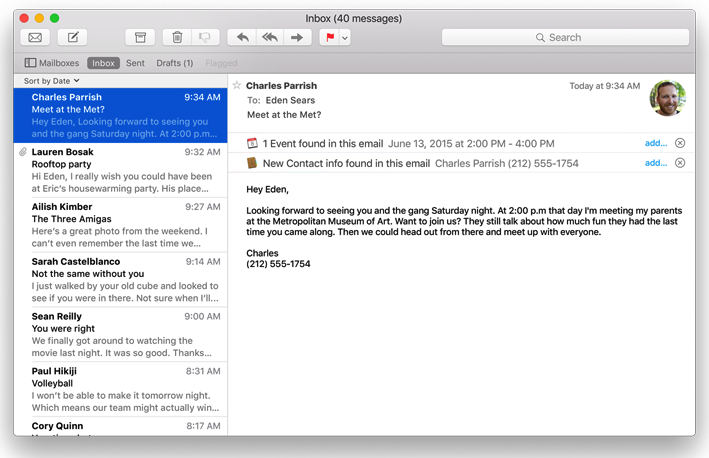
Task: Open the flag color dropdown arrow
Action: click(x=345, y=38)
